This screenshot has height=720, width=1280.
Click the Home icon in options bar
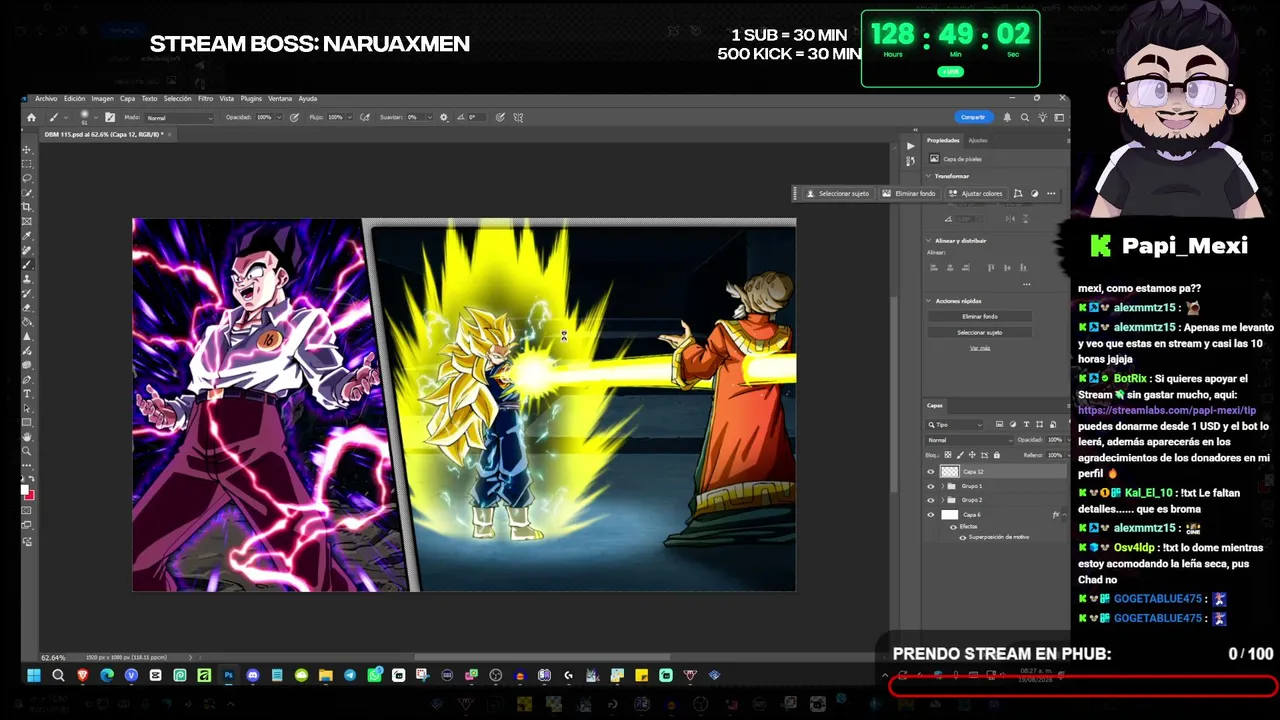tap(31, 117)
